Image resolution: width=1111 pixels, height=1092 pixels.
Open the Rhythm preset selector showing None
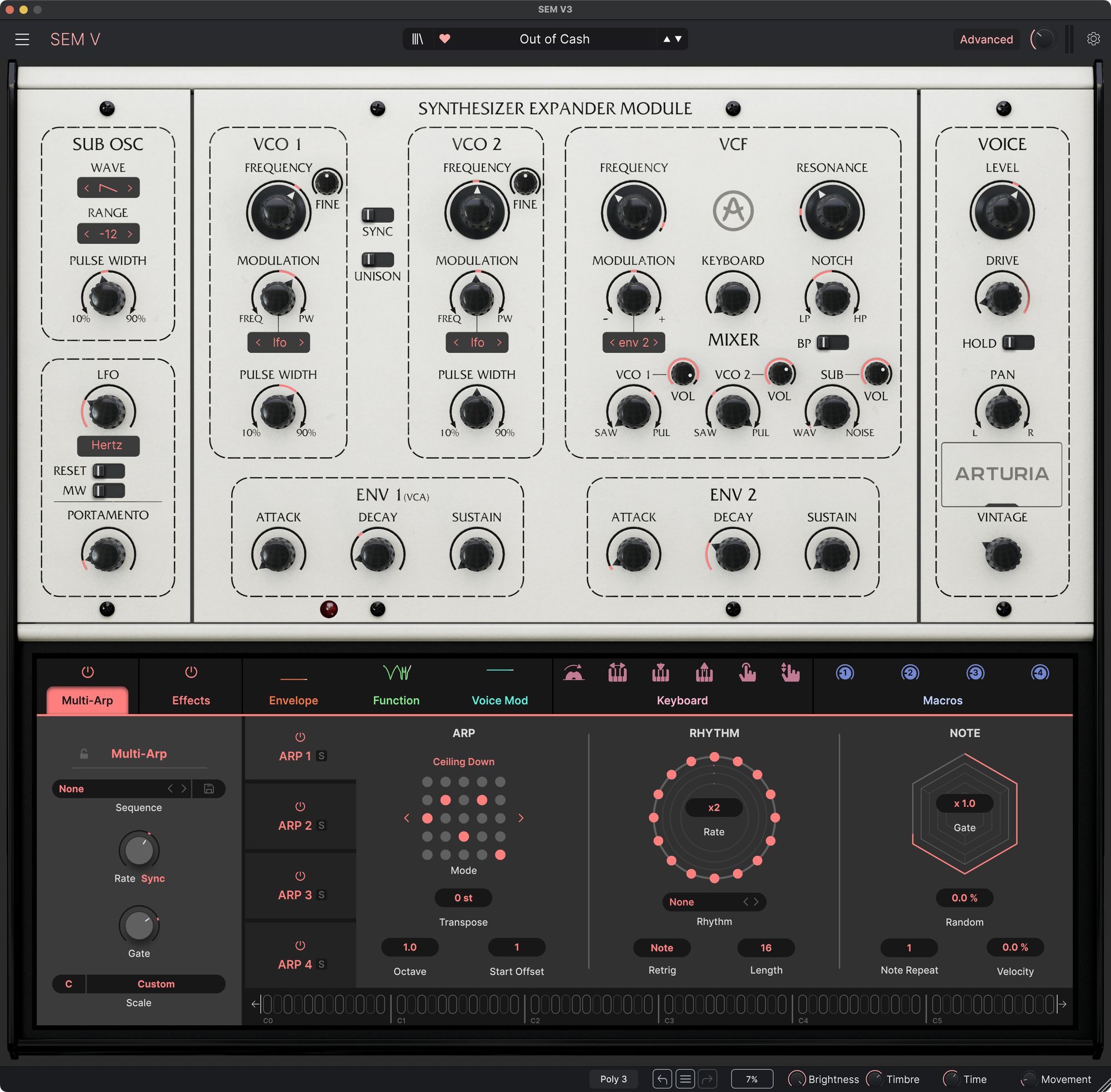pyautogui.click(x=714, y=901)
